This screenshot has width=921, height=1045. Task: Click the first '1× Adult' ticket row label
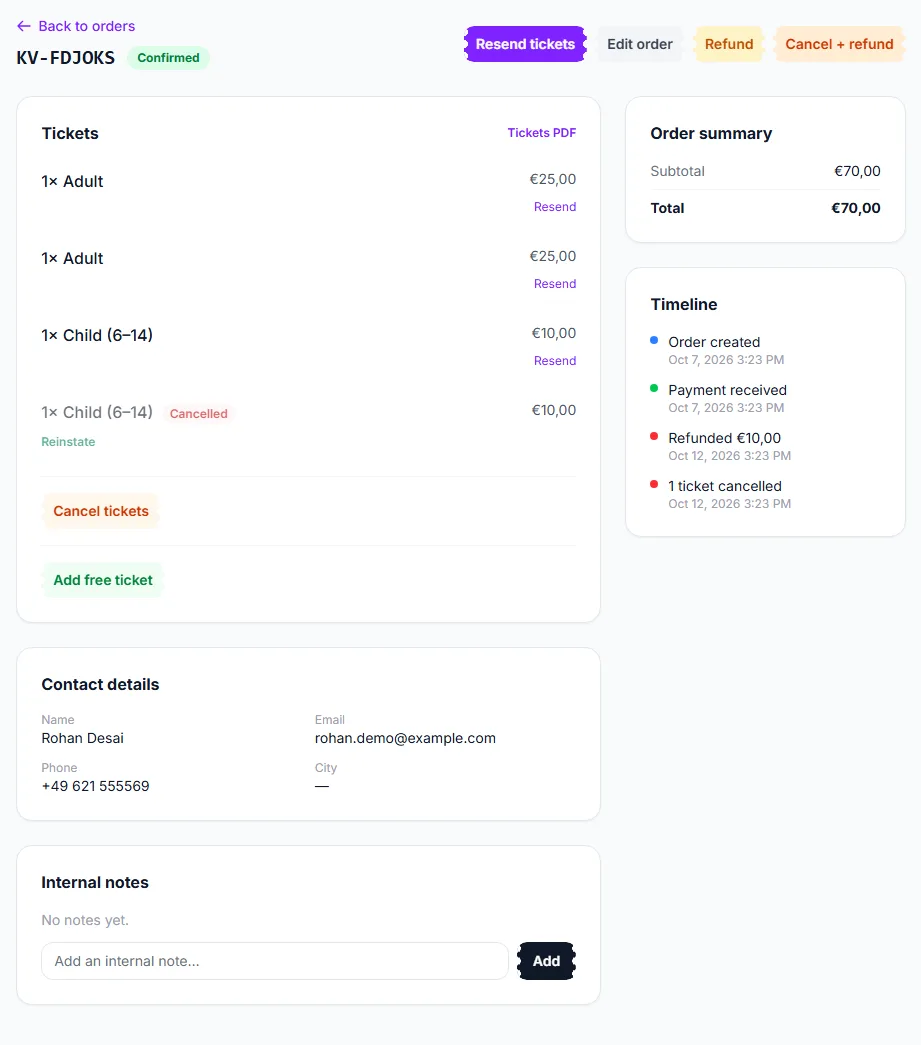72,181
